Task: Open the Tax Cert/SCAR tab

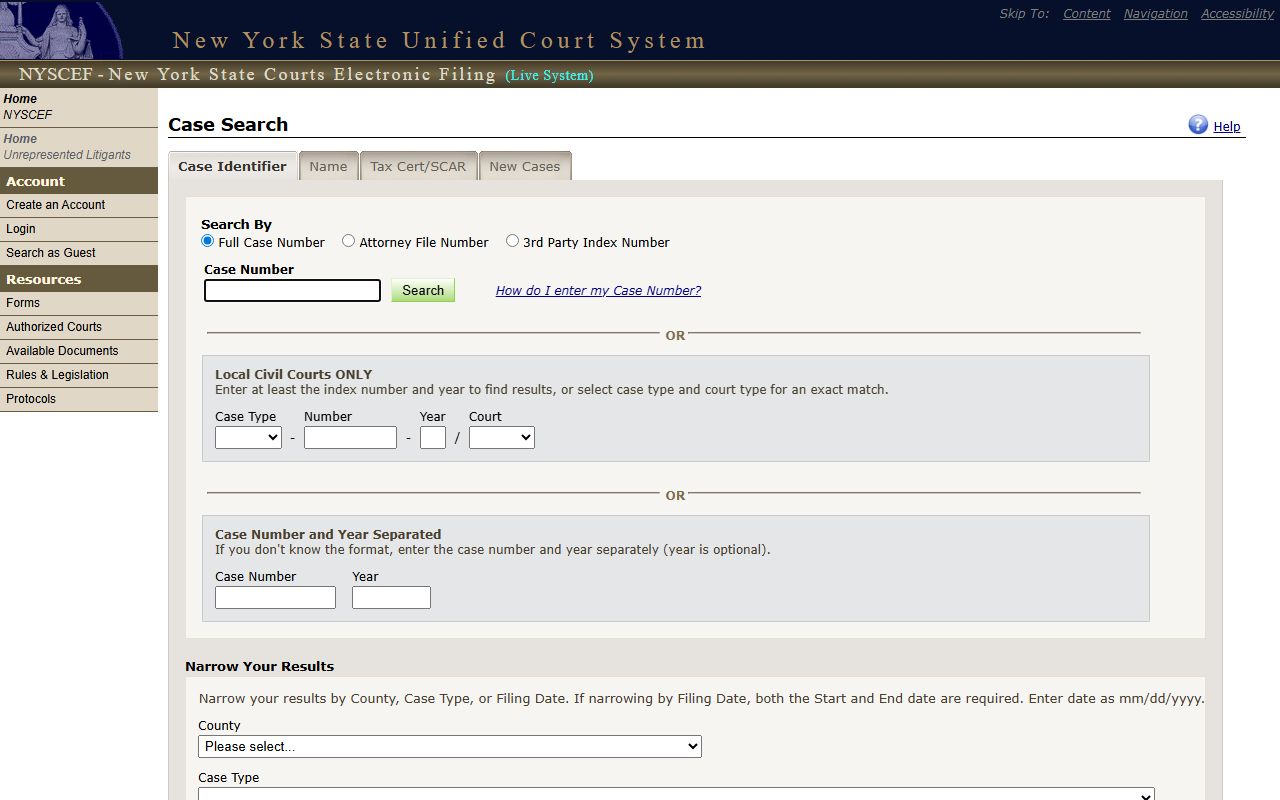Action: (418, 166)
